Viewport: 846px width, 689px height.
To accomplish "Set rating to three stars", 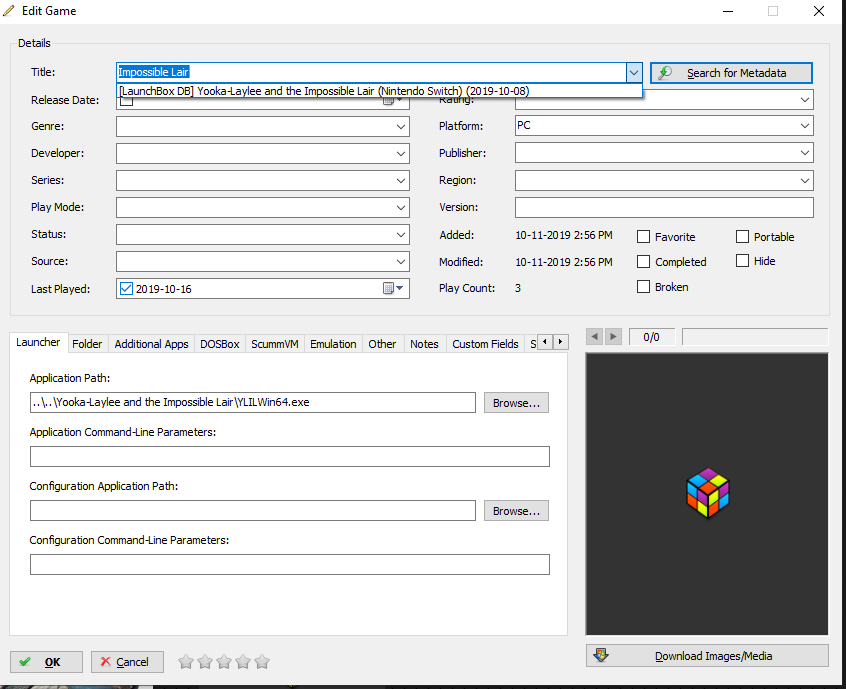I will [x=224, y=661].
